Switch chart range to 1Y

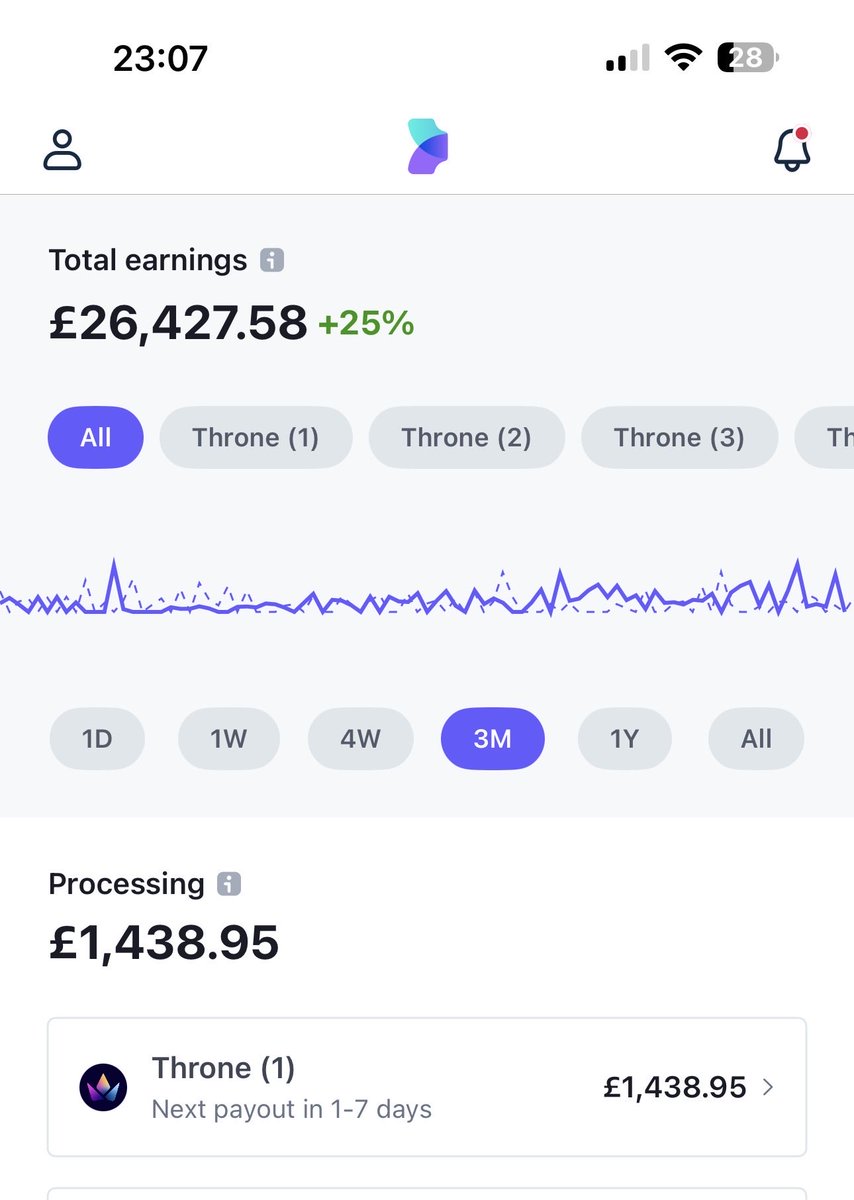625,739
